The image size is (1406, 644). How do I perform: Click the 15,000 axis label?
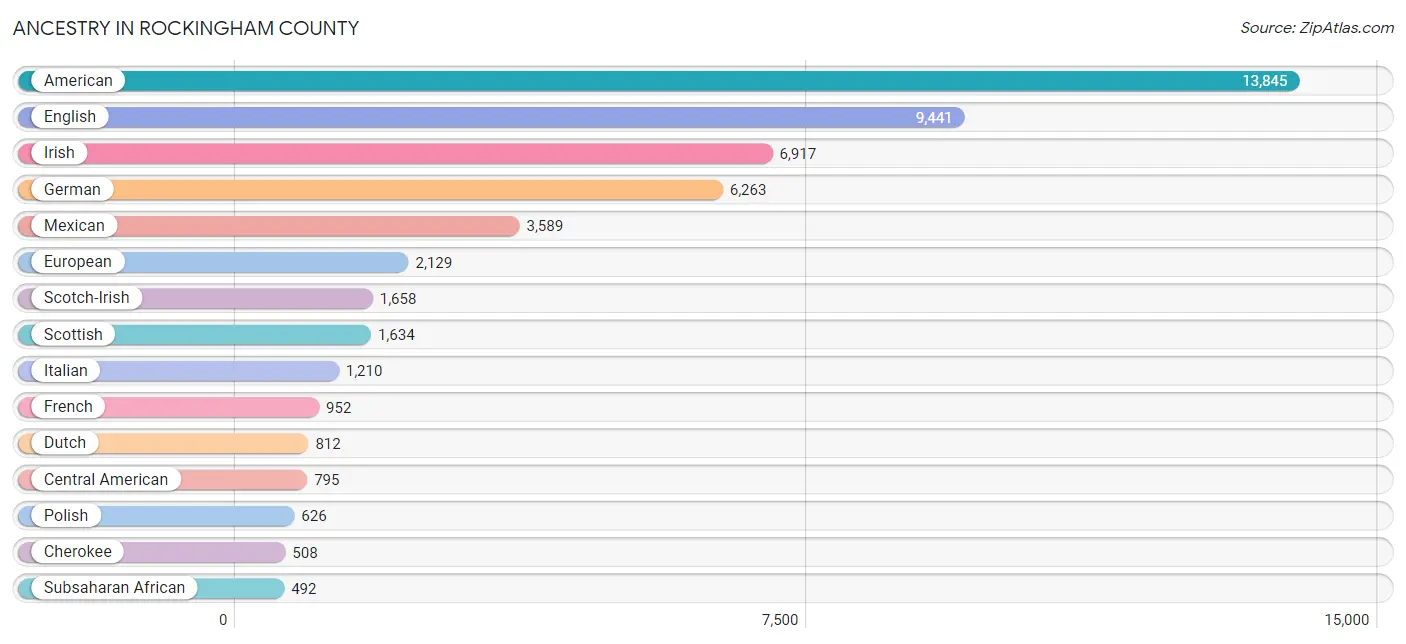click(1347, 620)
